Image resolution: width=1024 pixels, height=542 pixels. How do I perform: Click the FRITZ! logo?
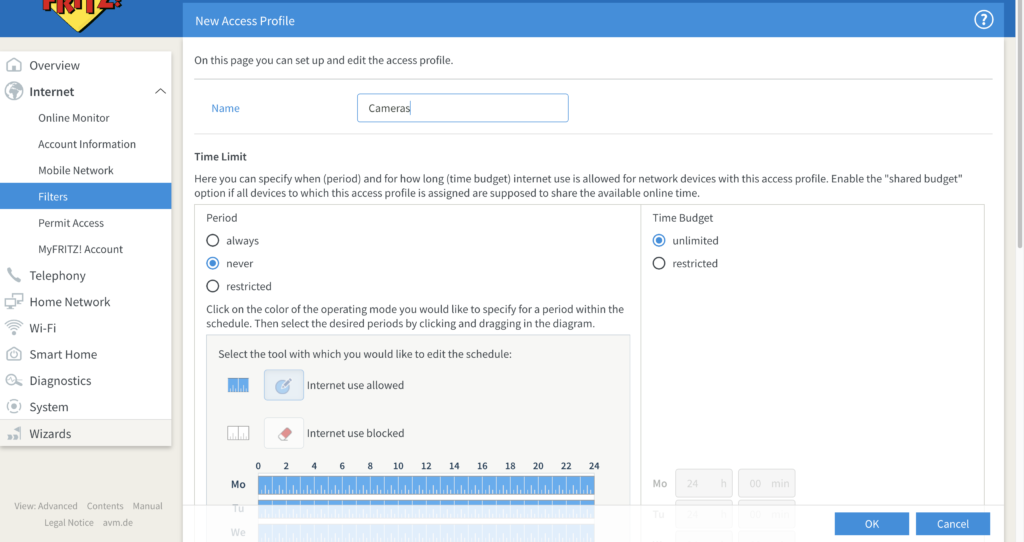point(80,14)
